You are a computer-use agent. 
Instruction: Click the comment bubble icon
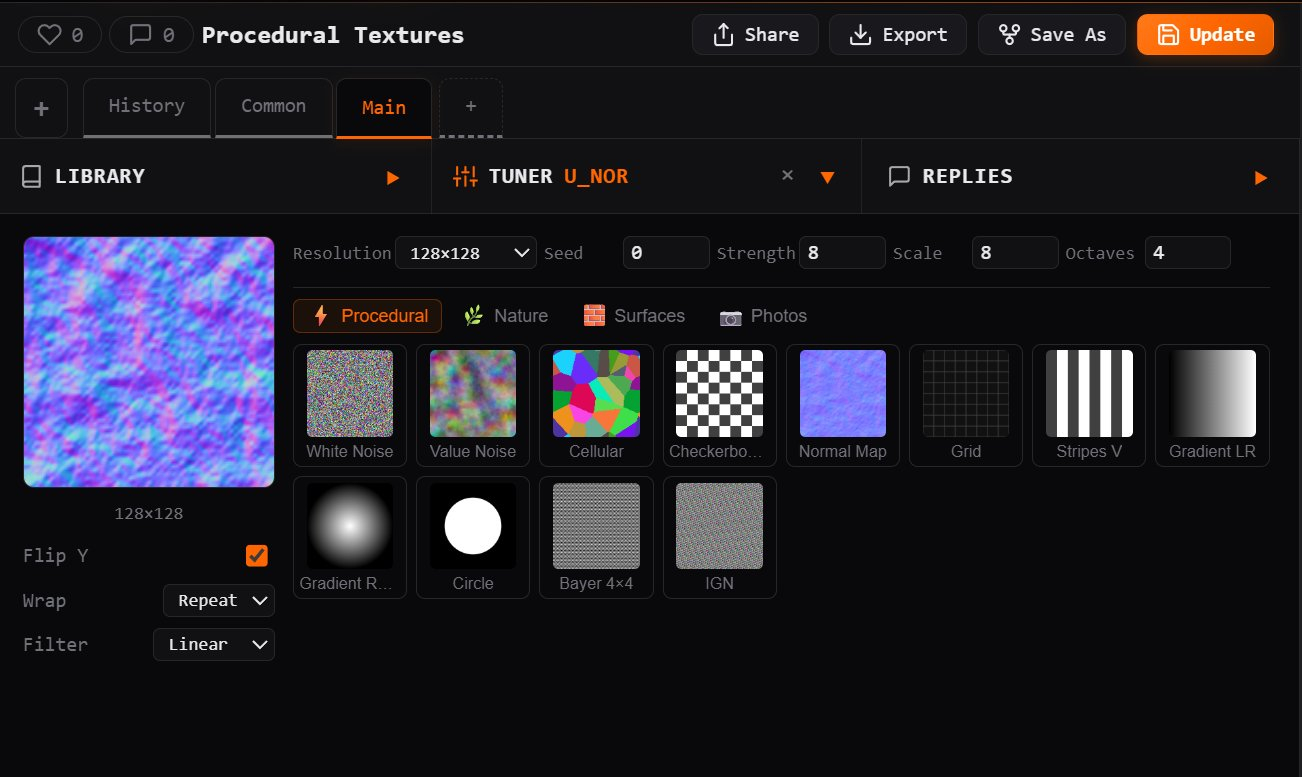click(141, 35)
